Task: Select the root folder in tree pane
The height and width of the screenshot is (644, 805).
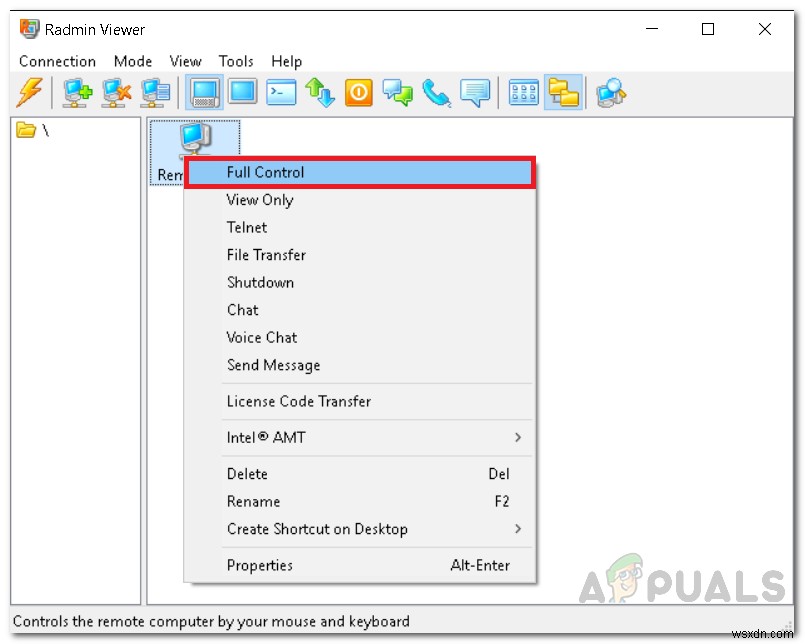Action: click(x=32, y=130)
